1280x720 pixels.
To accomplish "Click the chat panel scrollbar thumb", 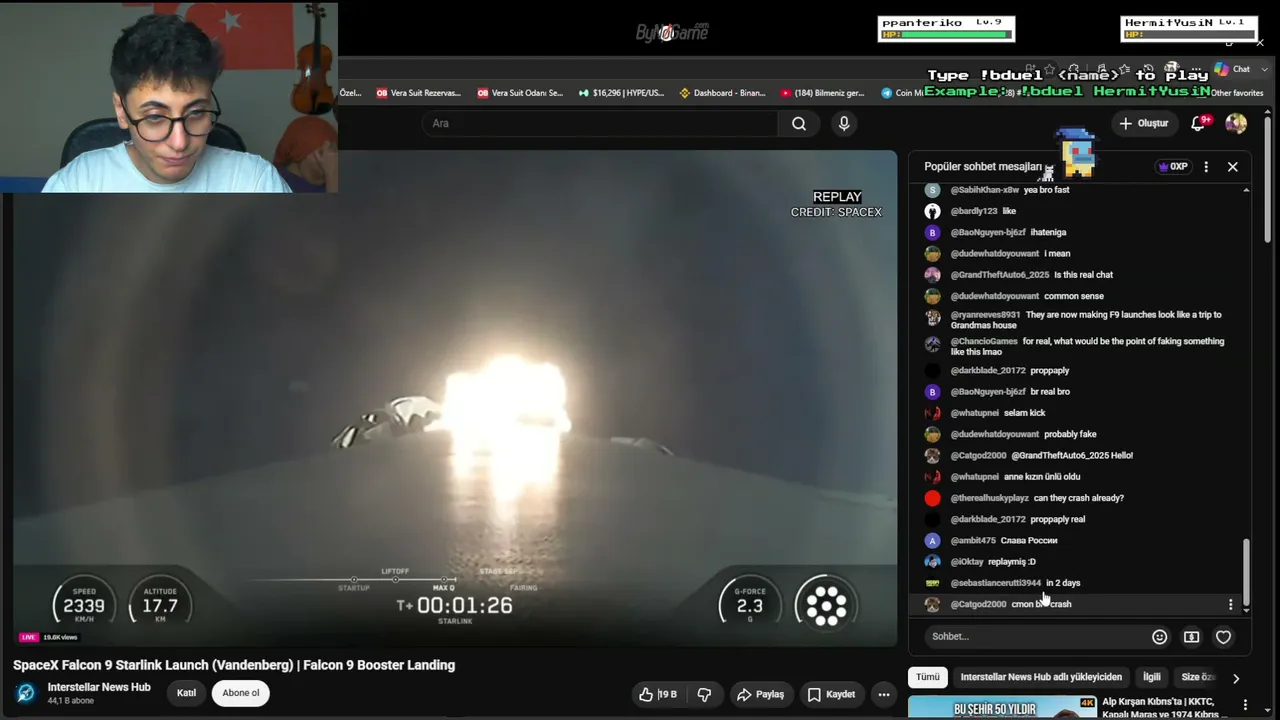I will [1246, 571].
